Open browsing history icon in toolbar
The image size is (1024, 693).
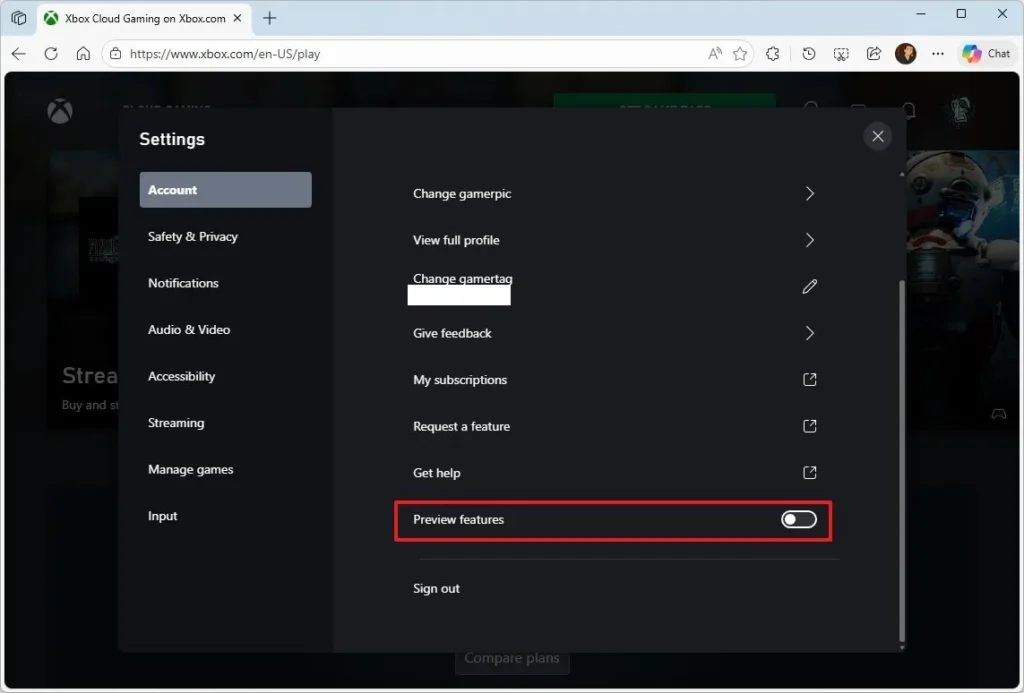click(x=809, y=54)
